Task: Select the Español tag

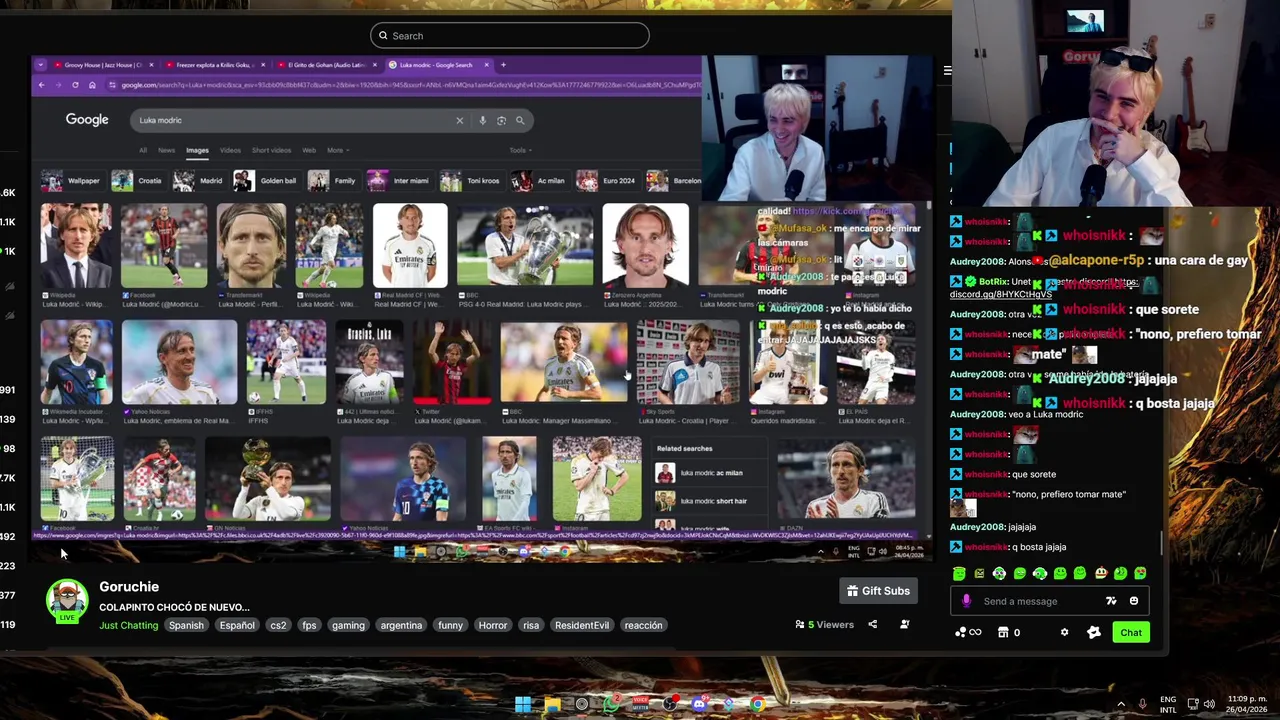Action: [x=237, y=625]
